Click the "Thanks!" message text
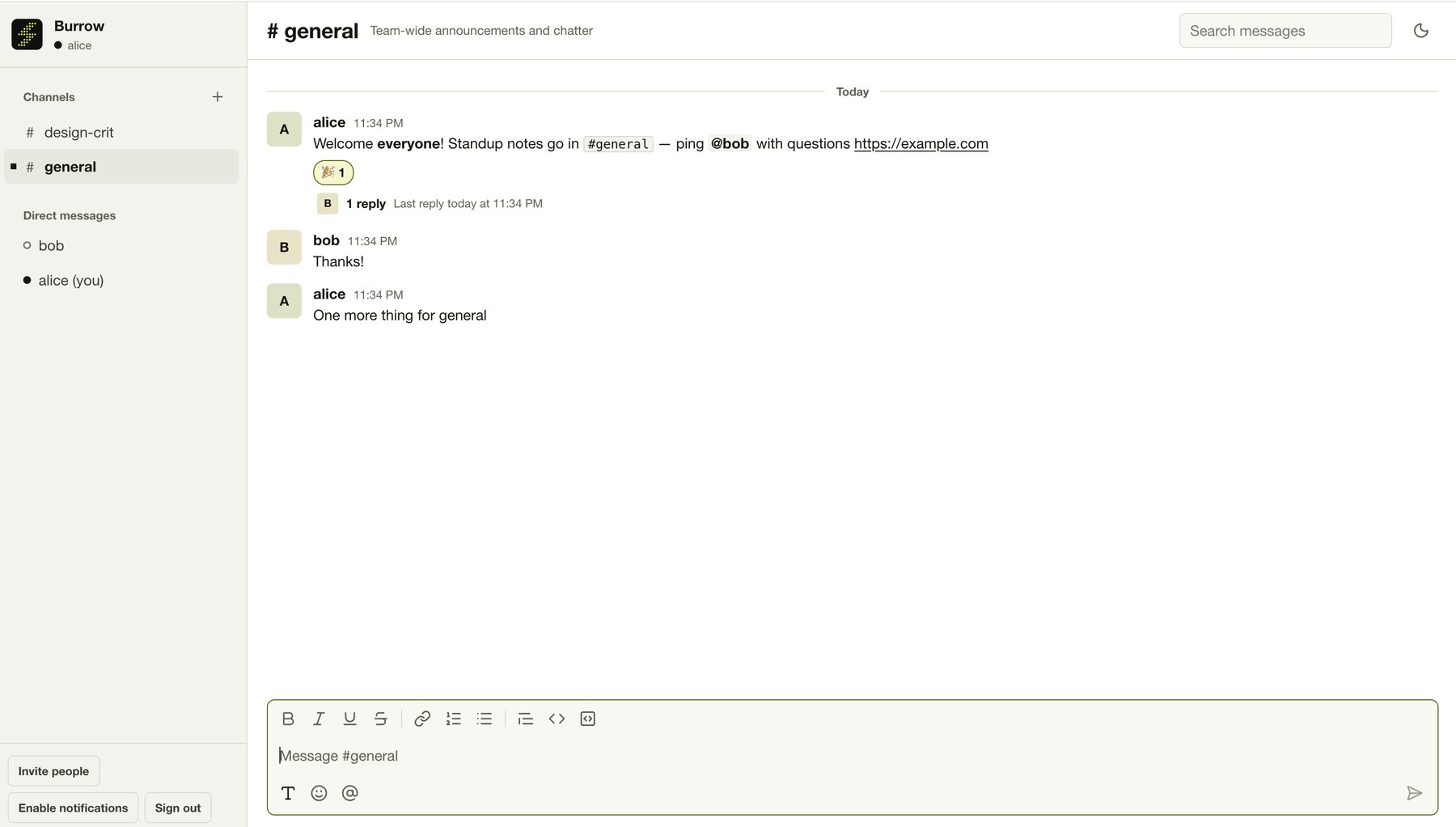 (x=338, y=262)
